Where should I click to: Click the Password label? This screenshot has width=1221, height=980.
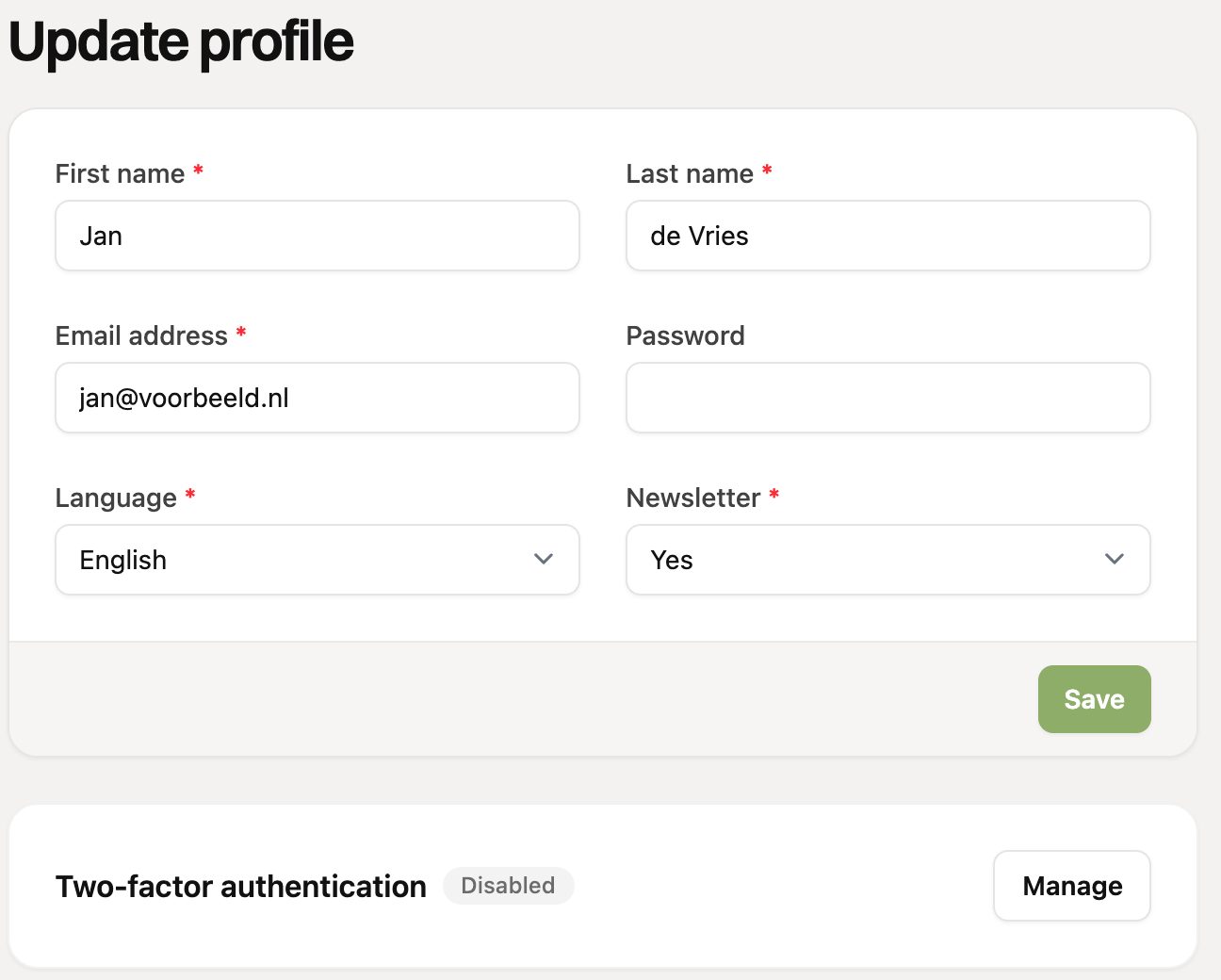686,335
